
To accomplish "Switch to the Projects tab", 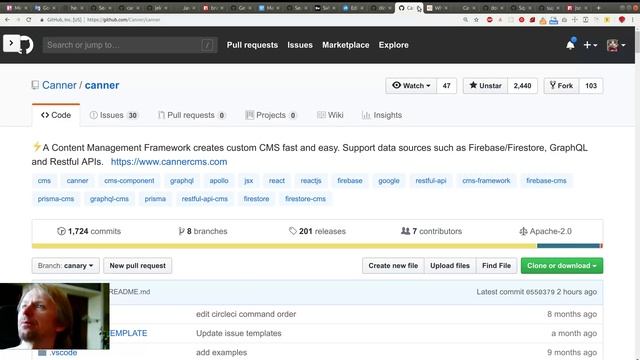I will [271, 115].
